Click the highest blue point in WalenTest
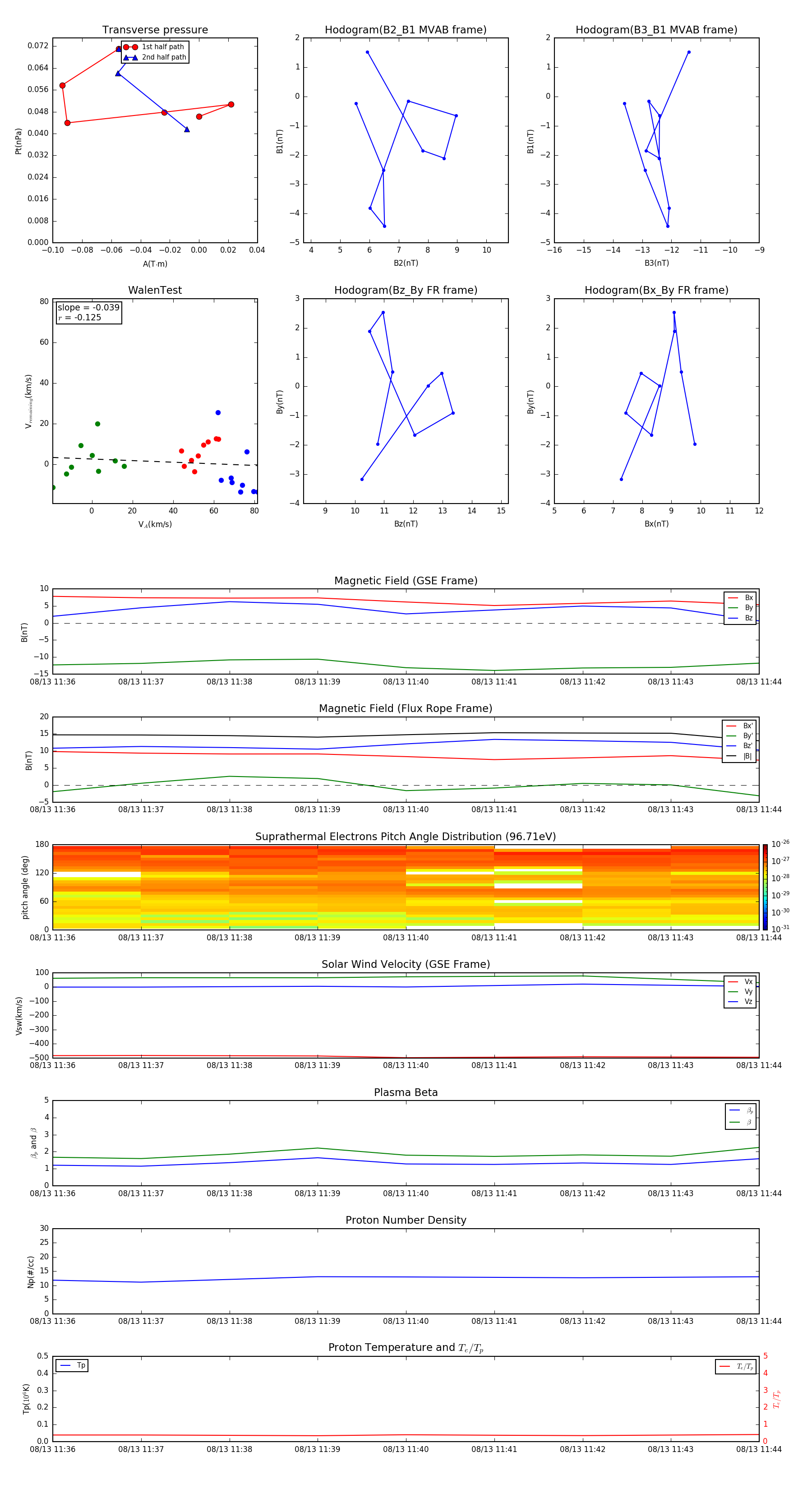The image size is (812, 1489). point(218,413)
